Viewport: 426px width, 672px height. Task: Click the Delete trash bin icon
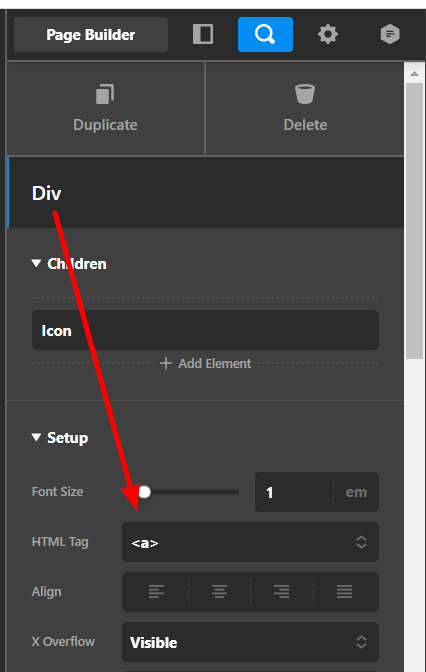(305, 94)
